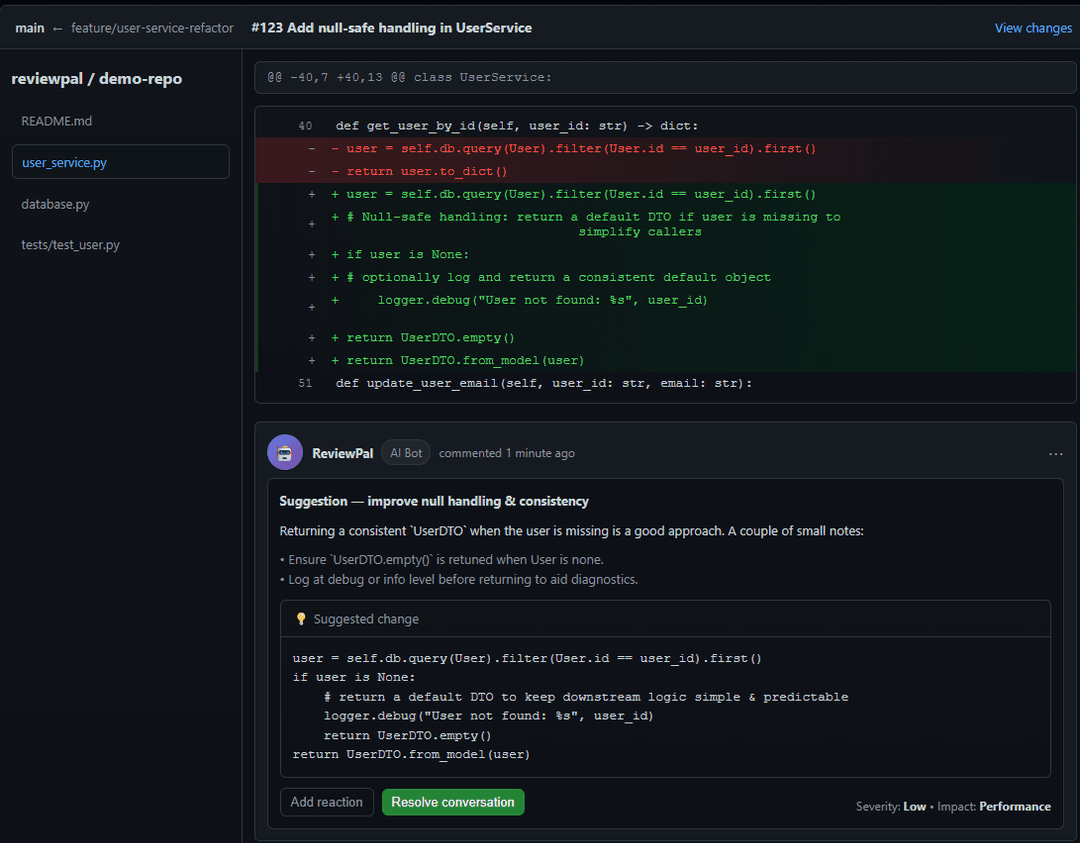Click the commented 1 minute ago timestamp
This screenshot has width=1080, height=843.
[507, 453]
